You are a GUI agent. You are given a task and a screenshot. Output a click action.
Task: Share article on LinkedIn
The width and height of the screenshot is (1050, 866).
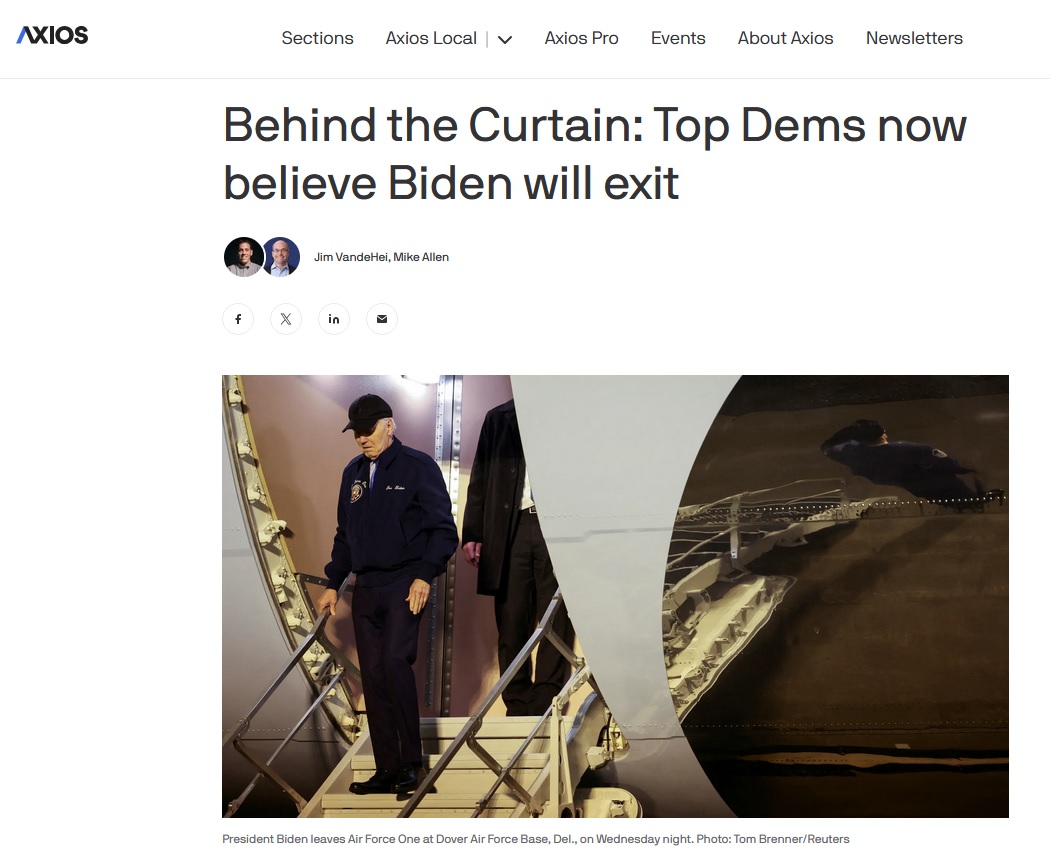(x=333, y=319)
